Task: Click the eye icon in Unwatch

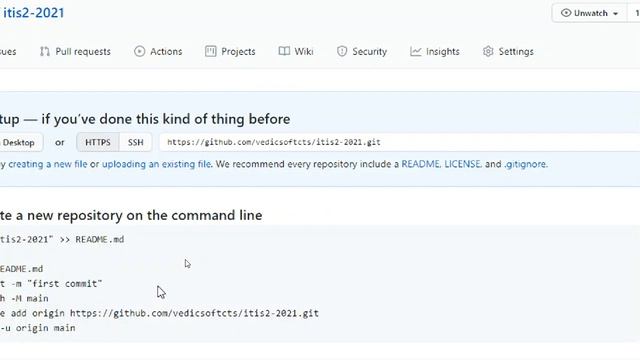Action: tap(566, 13)
